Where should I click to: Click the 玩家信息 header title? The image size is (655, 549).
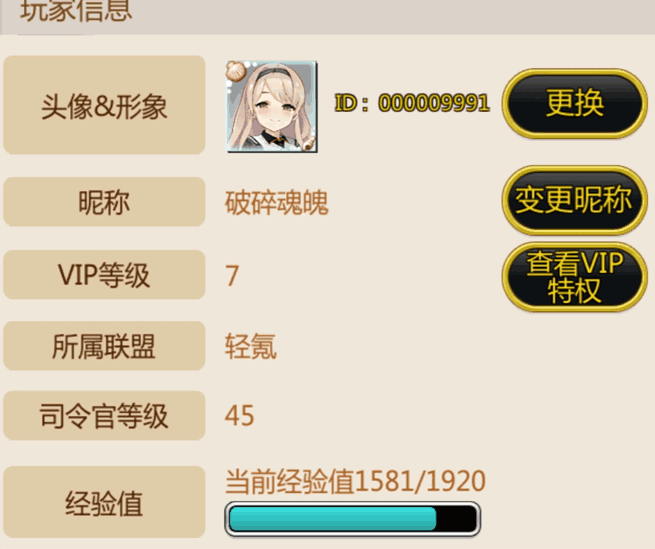76,10
